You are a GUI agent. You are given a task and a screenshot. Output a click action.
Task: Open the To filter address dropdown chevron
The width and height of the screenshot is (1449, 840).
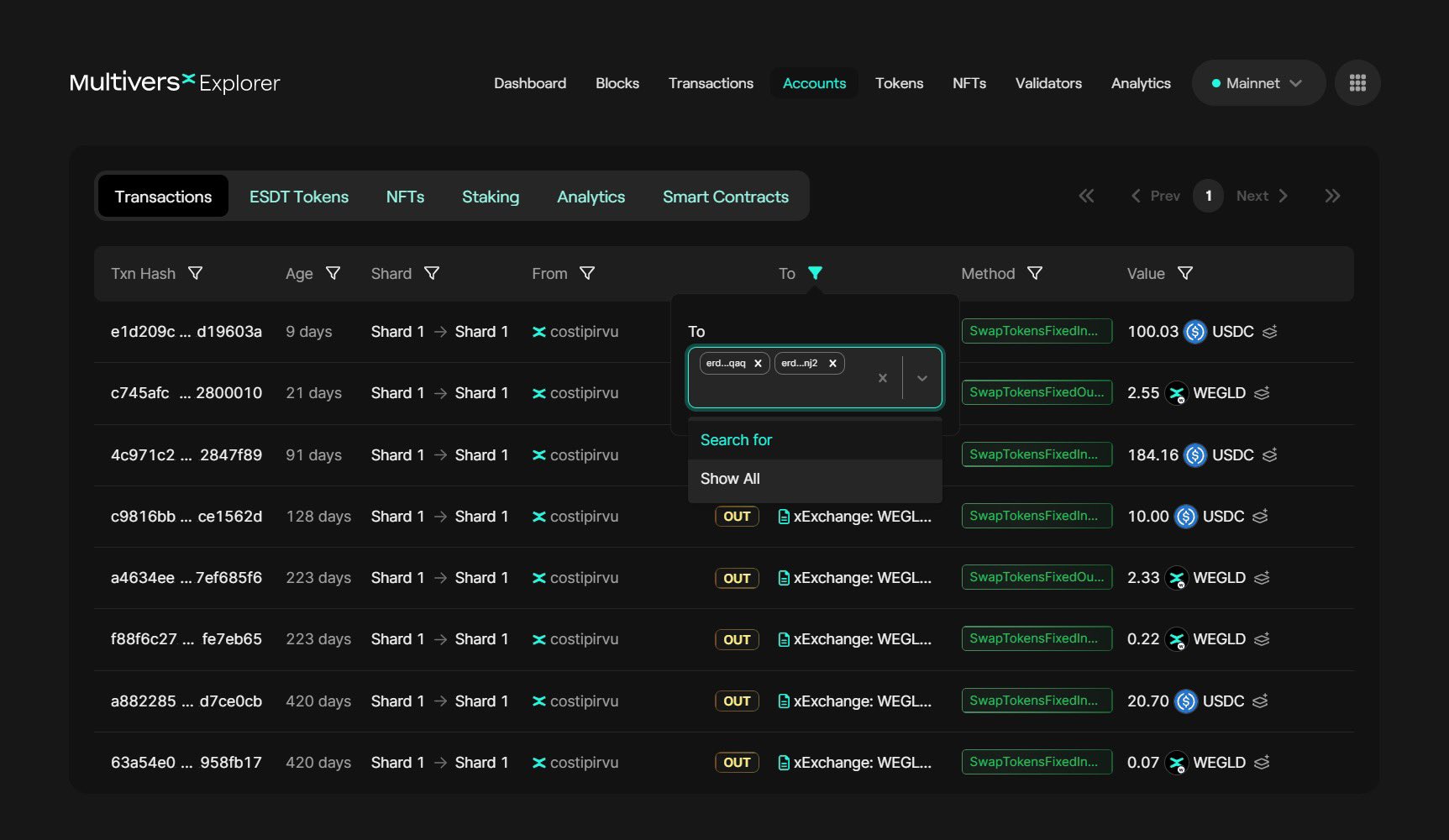pyautogui.click(x=921, y=377)
